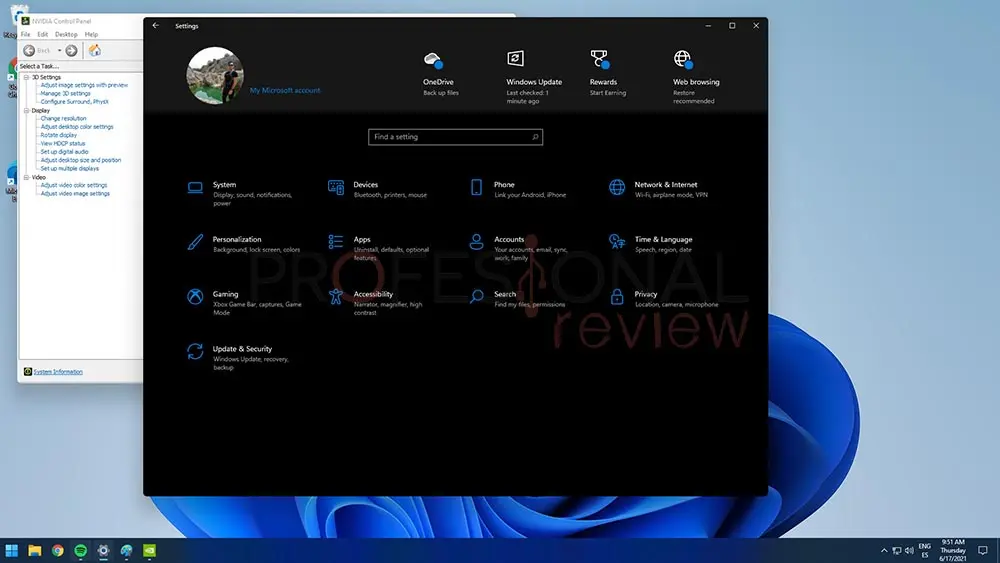1000x563 pixels.
Task: Select Rotate display
Action: click(x=59, y=135)
